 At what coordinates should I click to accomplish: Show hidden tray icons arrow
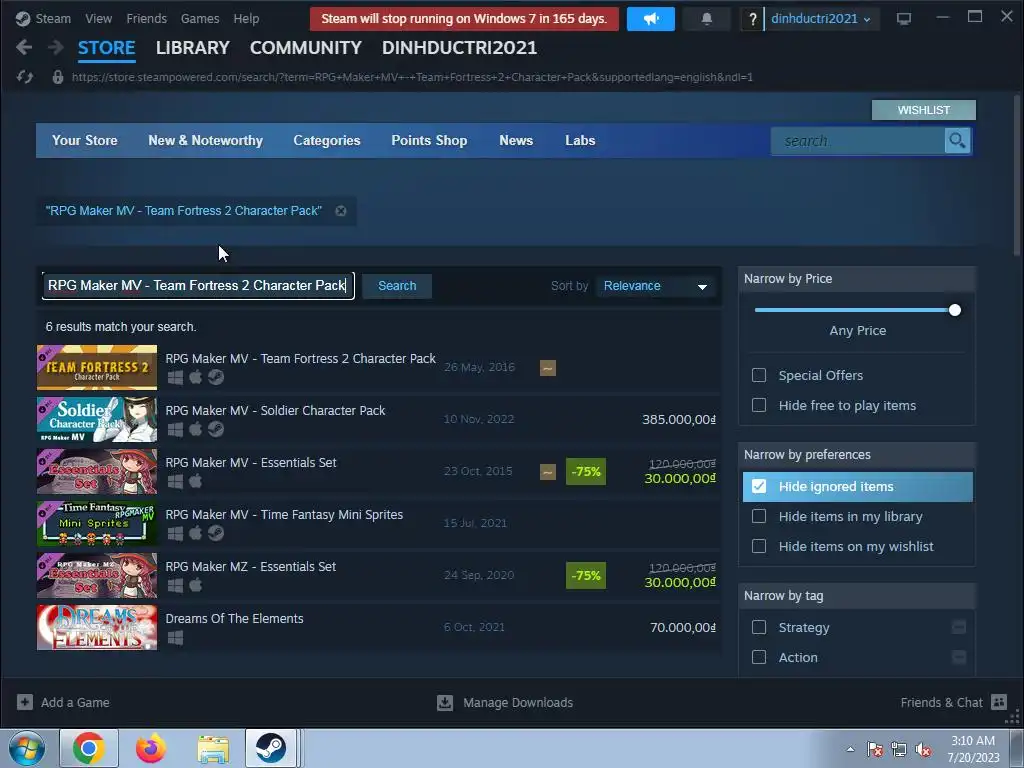tap(850, 749)
